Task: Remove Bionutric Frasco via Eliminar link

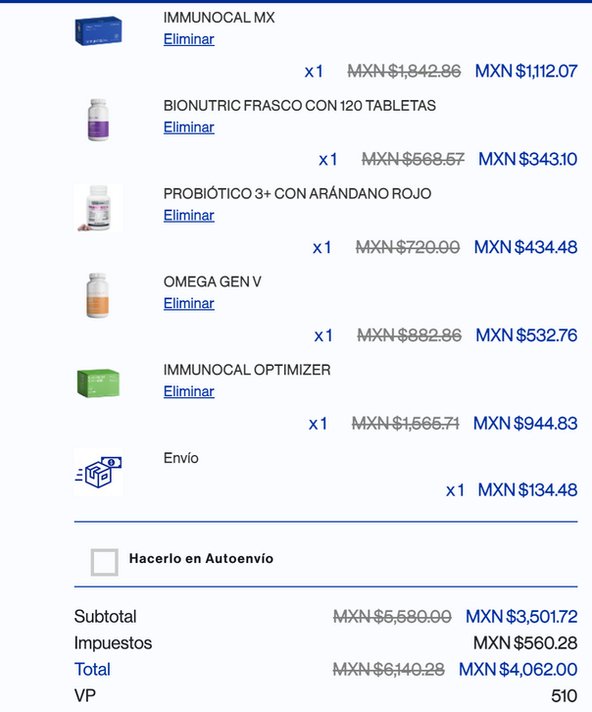Action: [189, 127]
